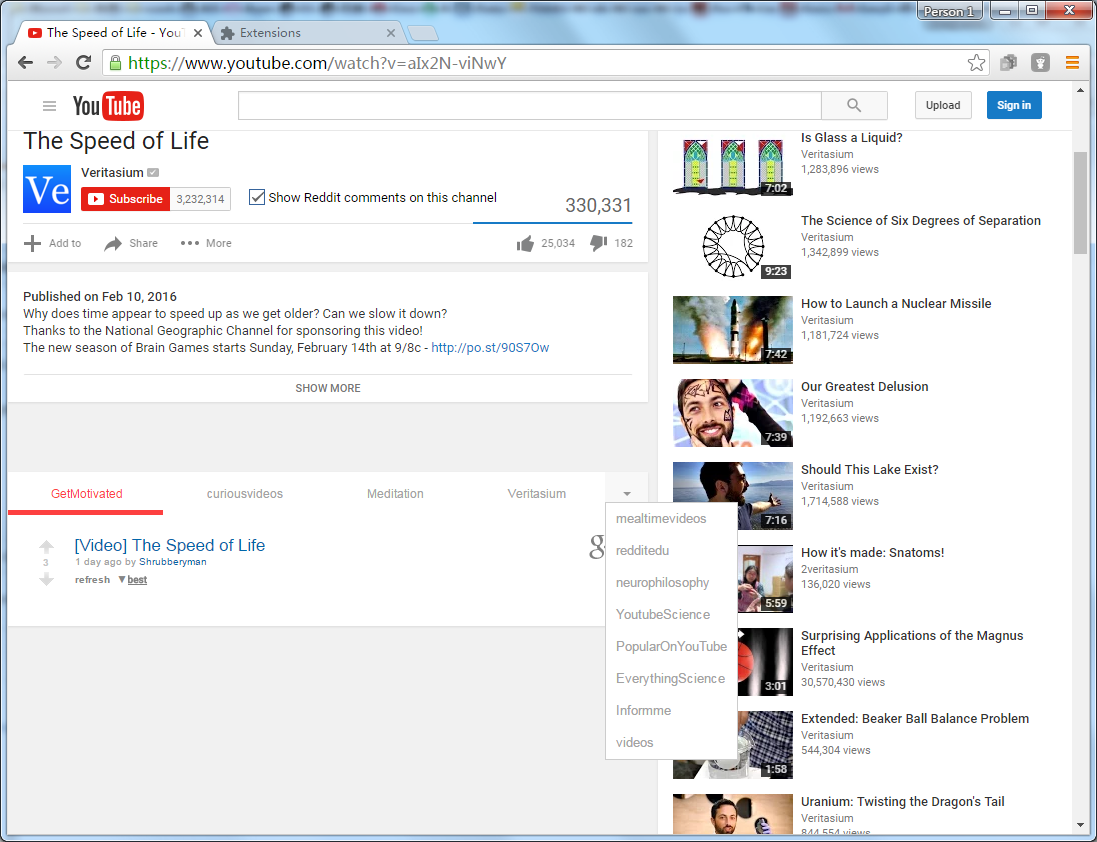Screen dimensions: 1097x842
Task: Click the gray extension icon beside Chrome menu
Action: [x=1040, y=63]
